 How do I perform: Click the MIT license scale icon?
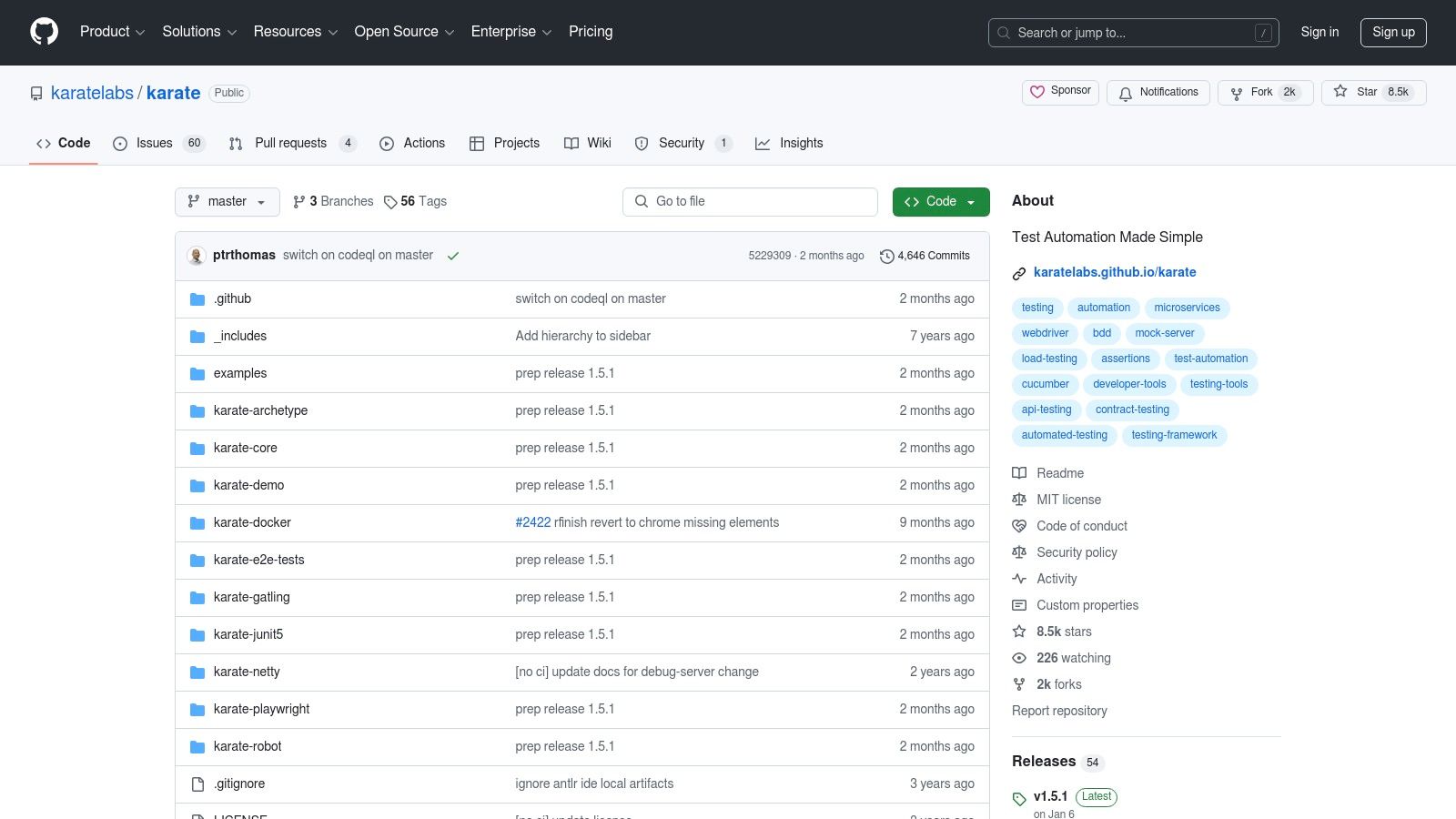tap(1019, 500)
